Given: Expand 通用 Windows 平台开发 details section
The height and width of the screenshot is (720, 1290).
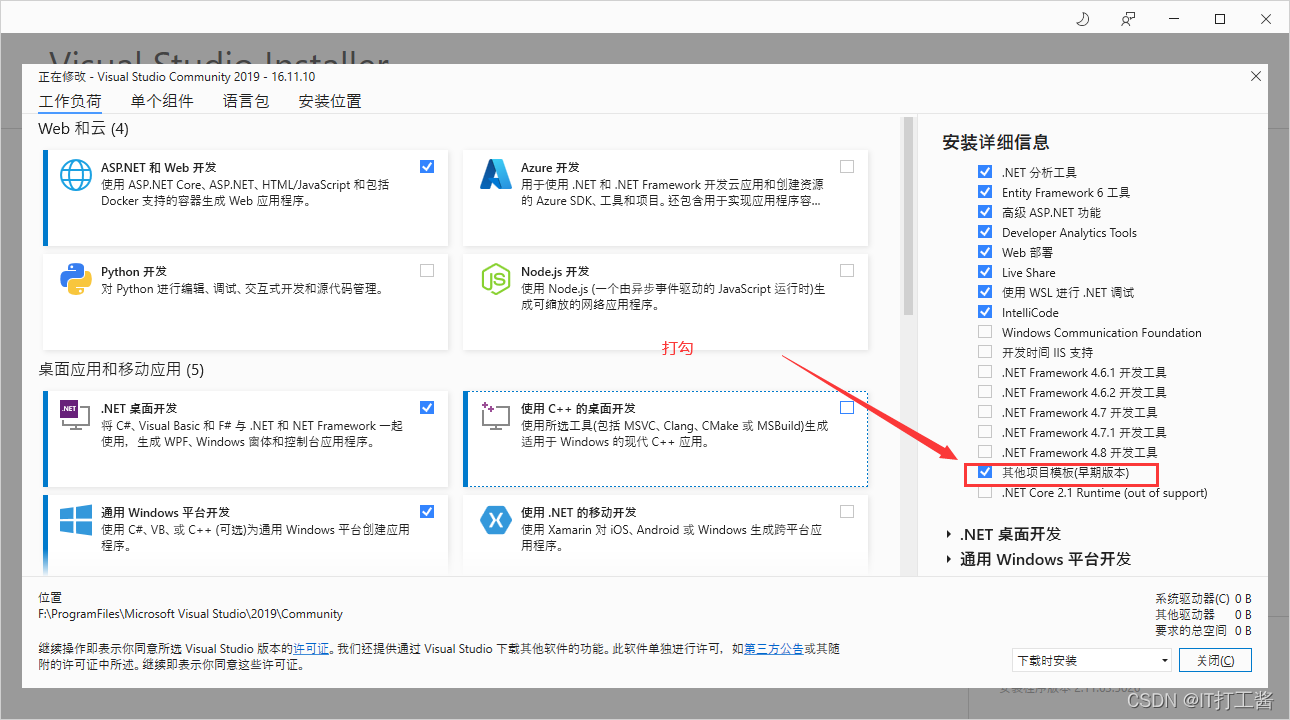Looking at the screenshot, I should click(949, 559).
